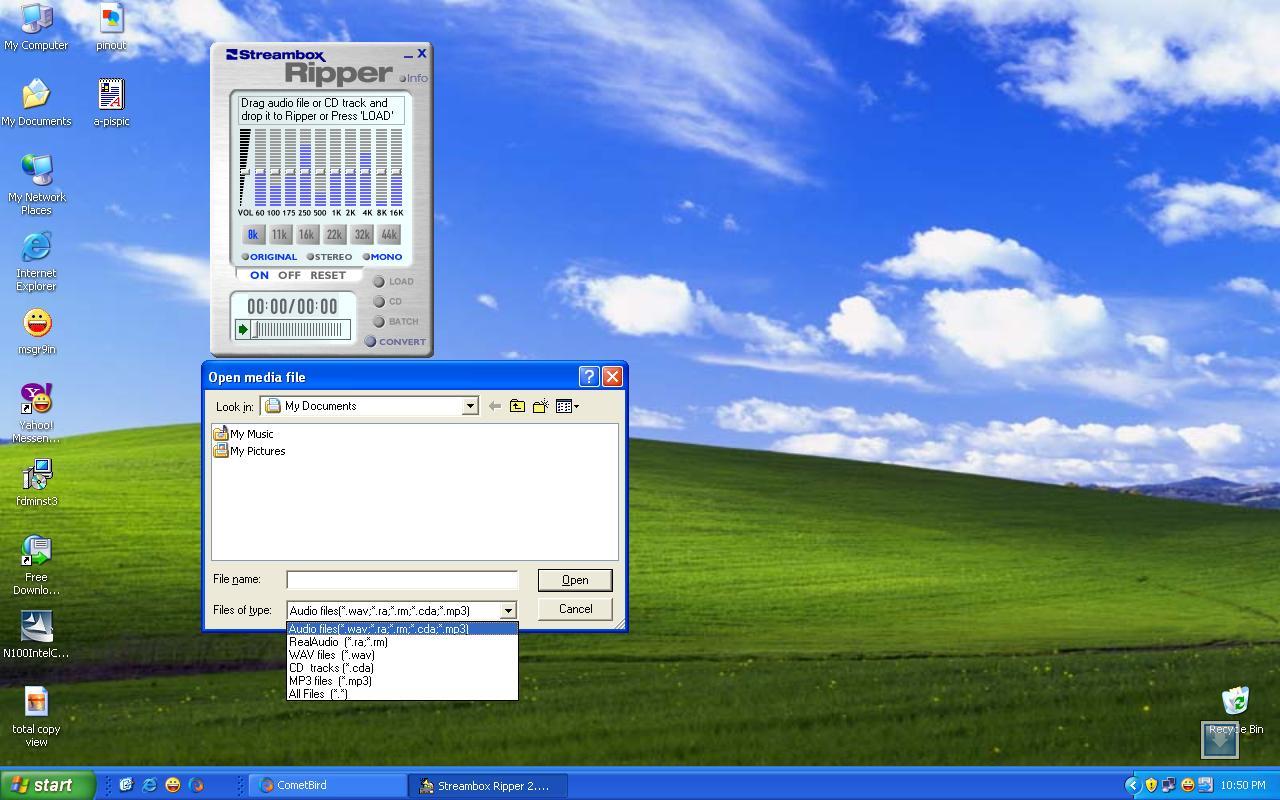The image size is (1280, 800).
Task: Click the Info button in Streambox Ripper
Action: [415, 78]
